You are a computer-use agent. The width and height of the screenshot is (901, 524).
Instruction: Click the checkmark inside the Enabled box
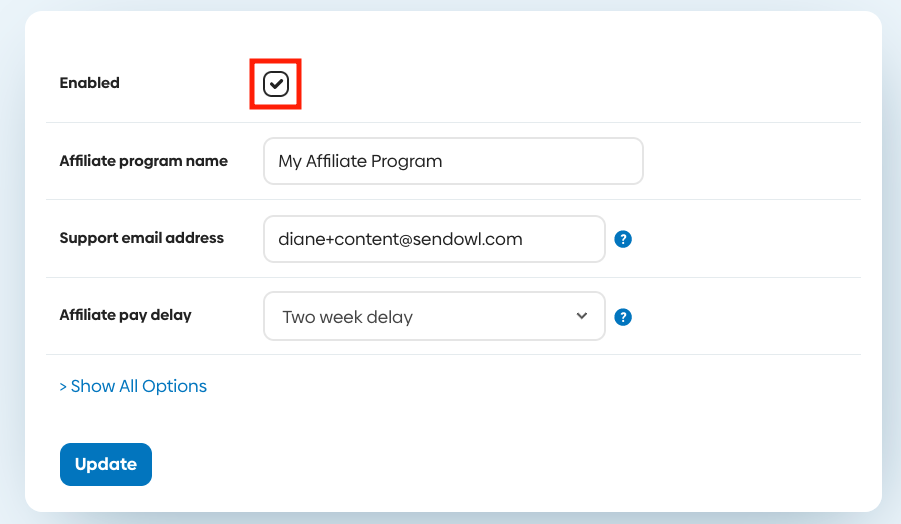pos(276,84)
